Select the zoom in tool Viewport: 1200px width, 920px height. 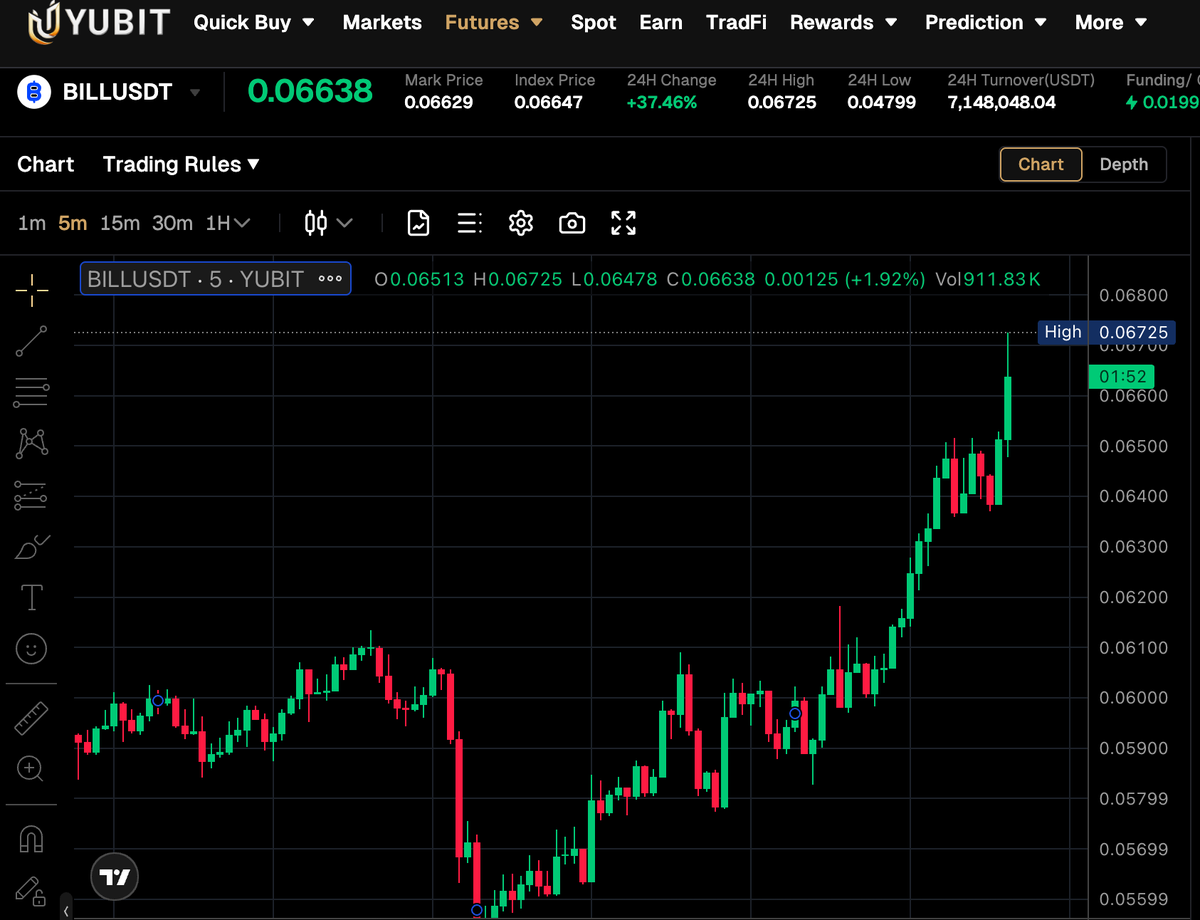pyautogui.click(x=31, y=769)
